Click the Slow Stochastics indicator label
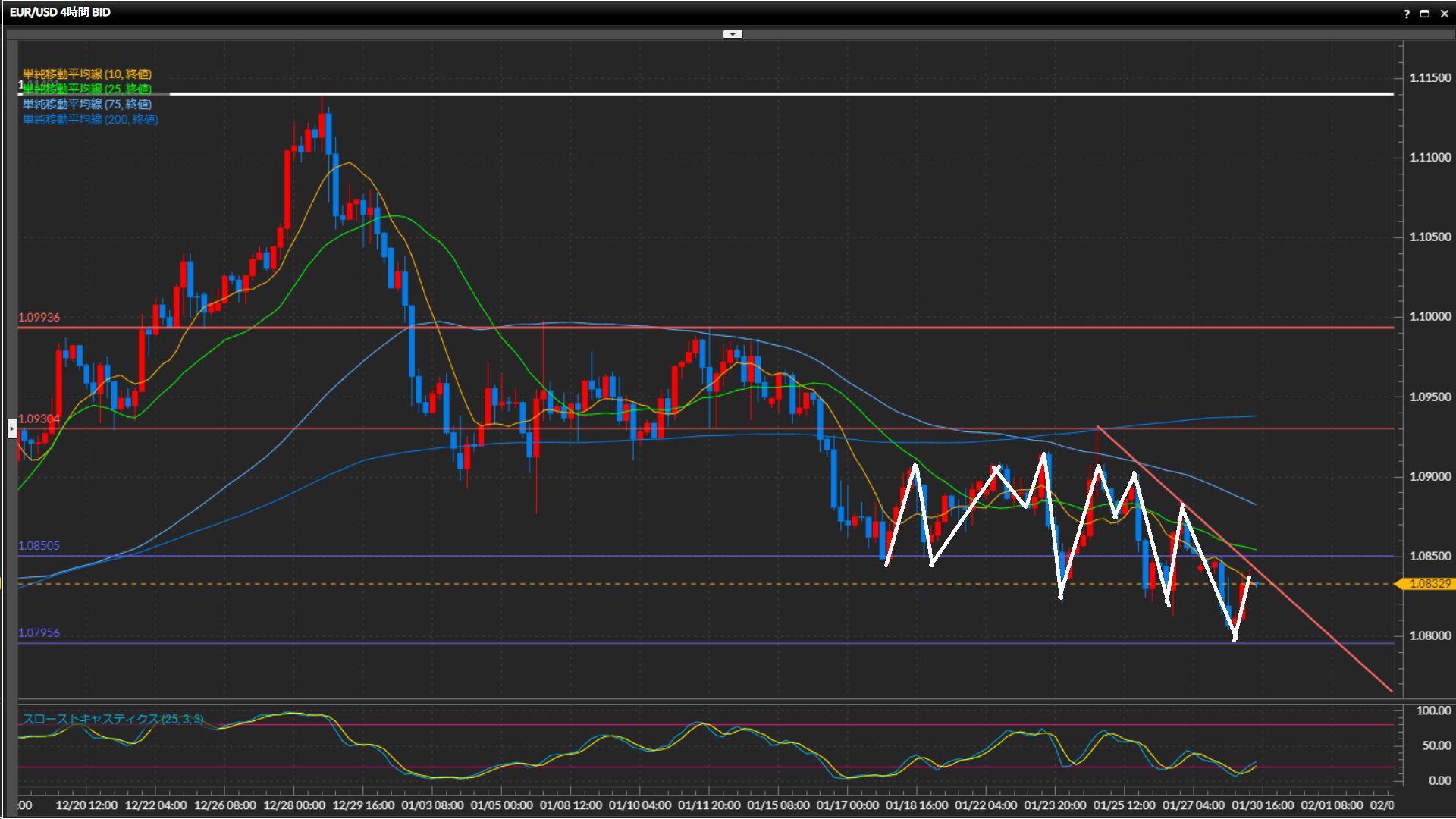Viewport: 1456px width, 819px height. (112, 718)
